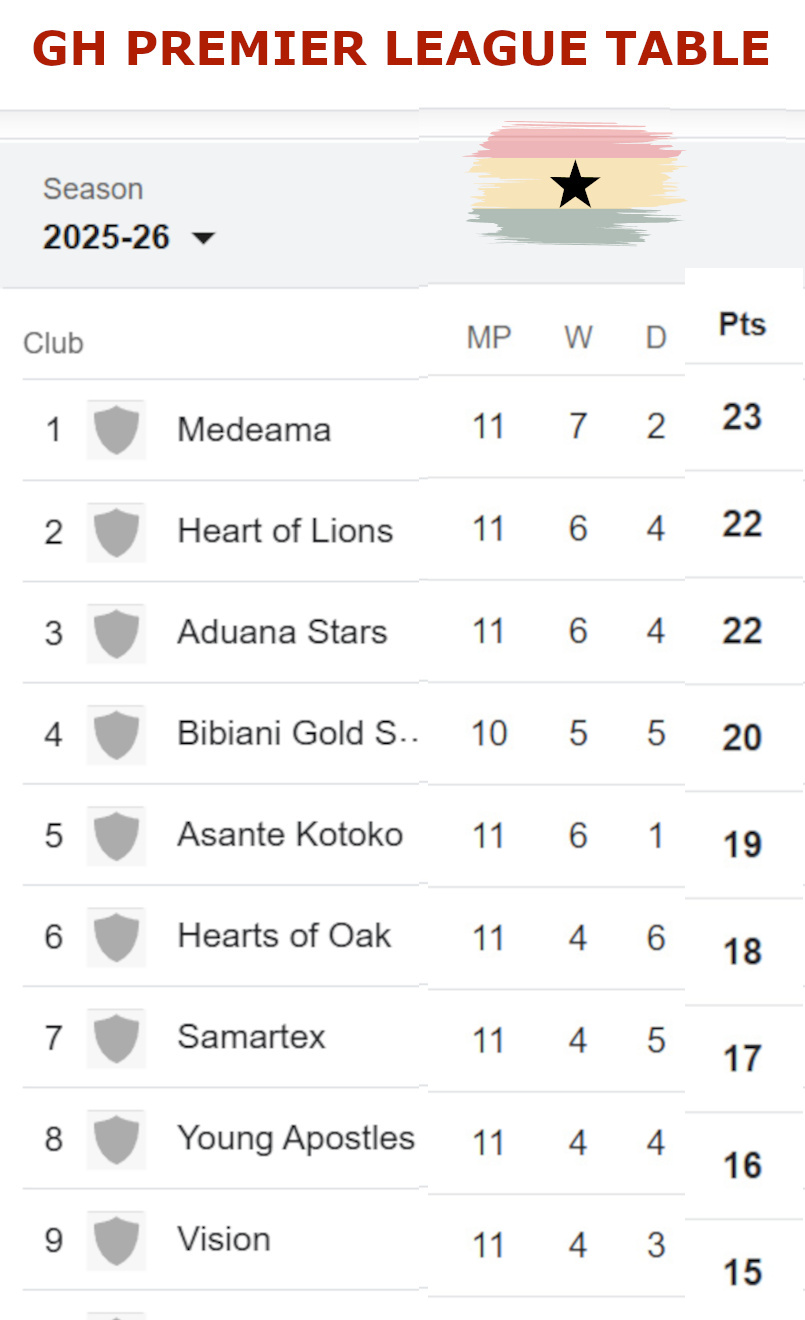Click the dropdown arrow beside 2025-26

(x=203, y=238)
